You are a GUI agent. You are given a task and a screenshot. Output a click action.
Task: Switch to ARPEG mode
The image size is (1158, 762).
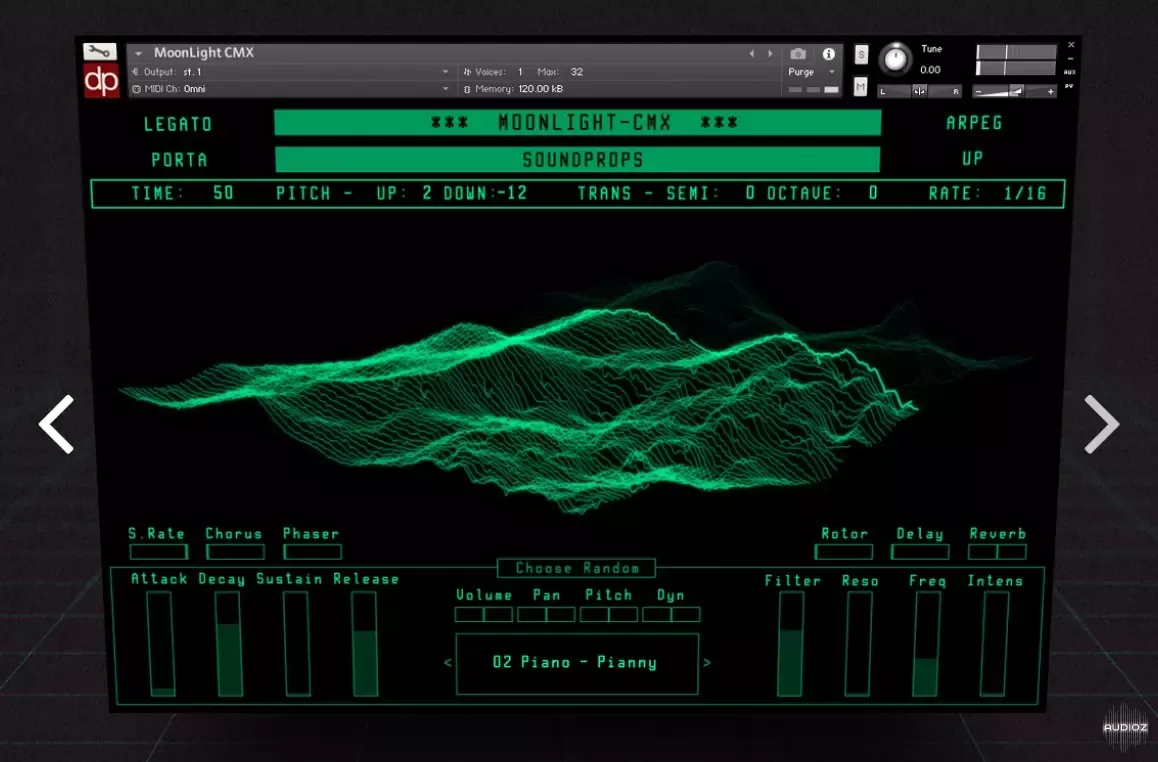click(972, 123)
